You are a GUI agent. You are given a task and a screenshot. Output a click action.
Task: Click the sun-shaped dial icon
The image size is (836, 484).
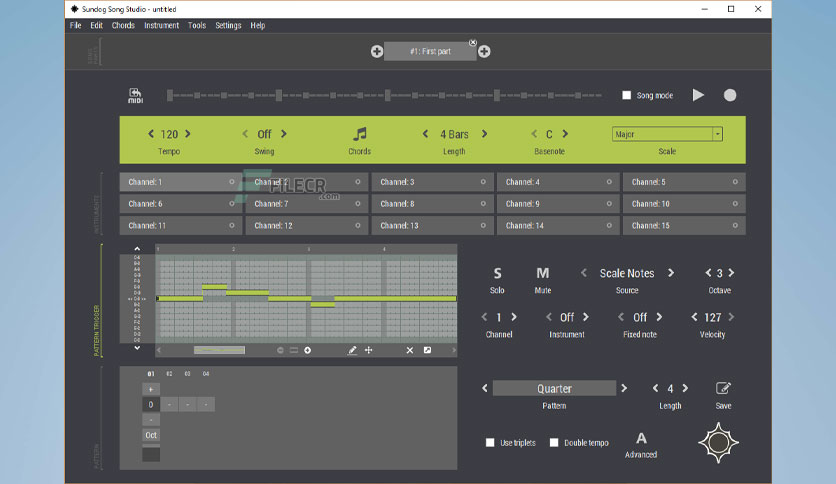click(x=719, y=442)
